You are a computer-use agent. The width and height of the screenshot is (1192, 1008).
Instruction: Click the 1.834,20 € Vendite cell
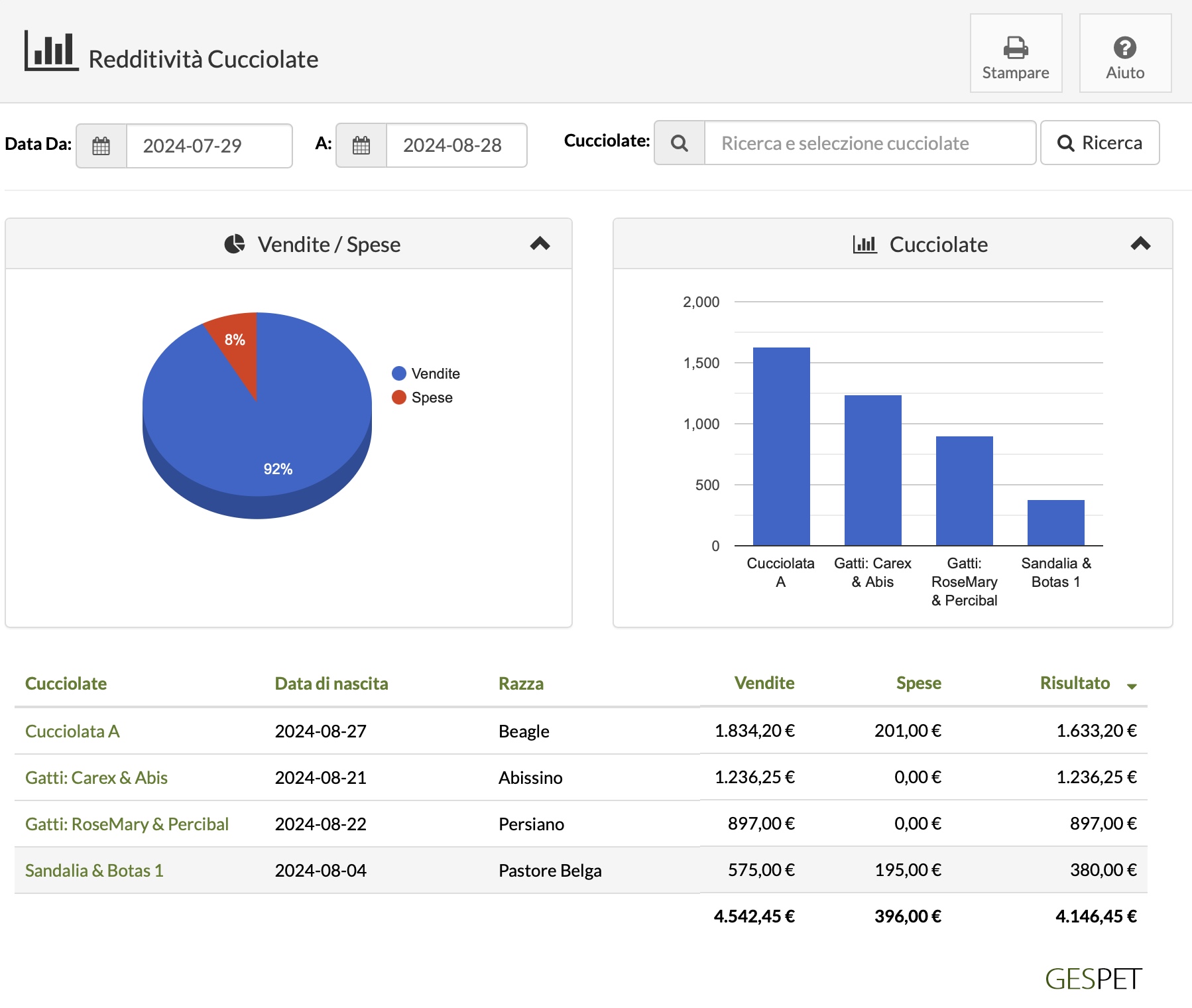(x=754, y=731)
